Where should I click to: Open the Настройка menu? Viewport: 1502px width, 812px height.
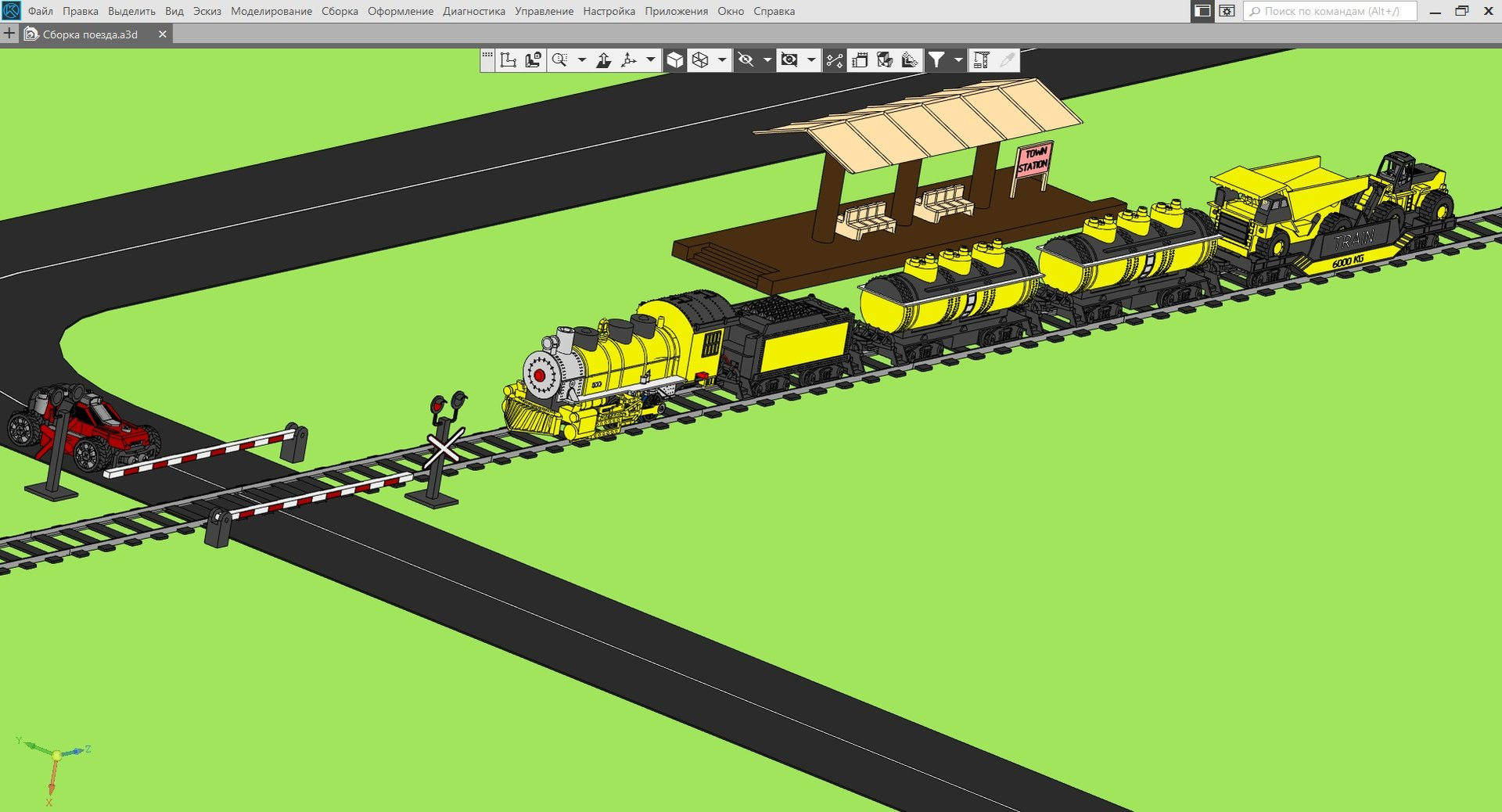pyautogui.click(x=609, y=11)
